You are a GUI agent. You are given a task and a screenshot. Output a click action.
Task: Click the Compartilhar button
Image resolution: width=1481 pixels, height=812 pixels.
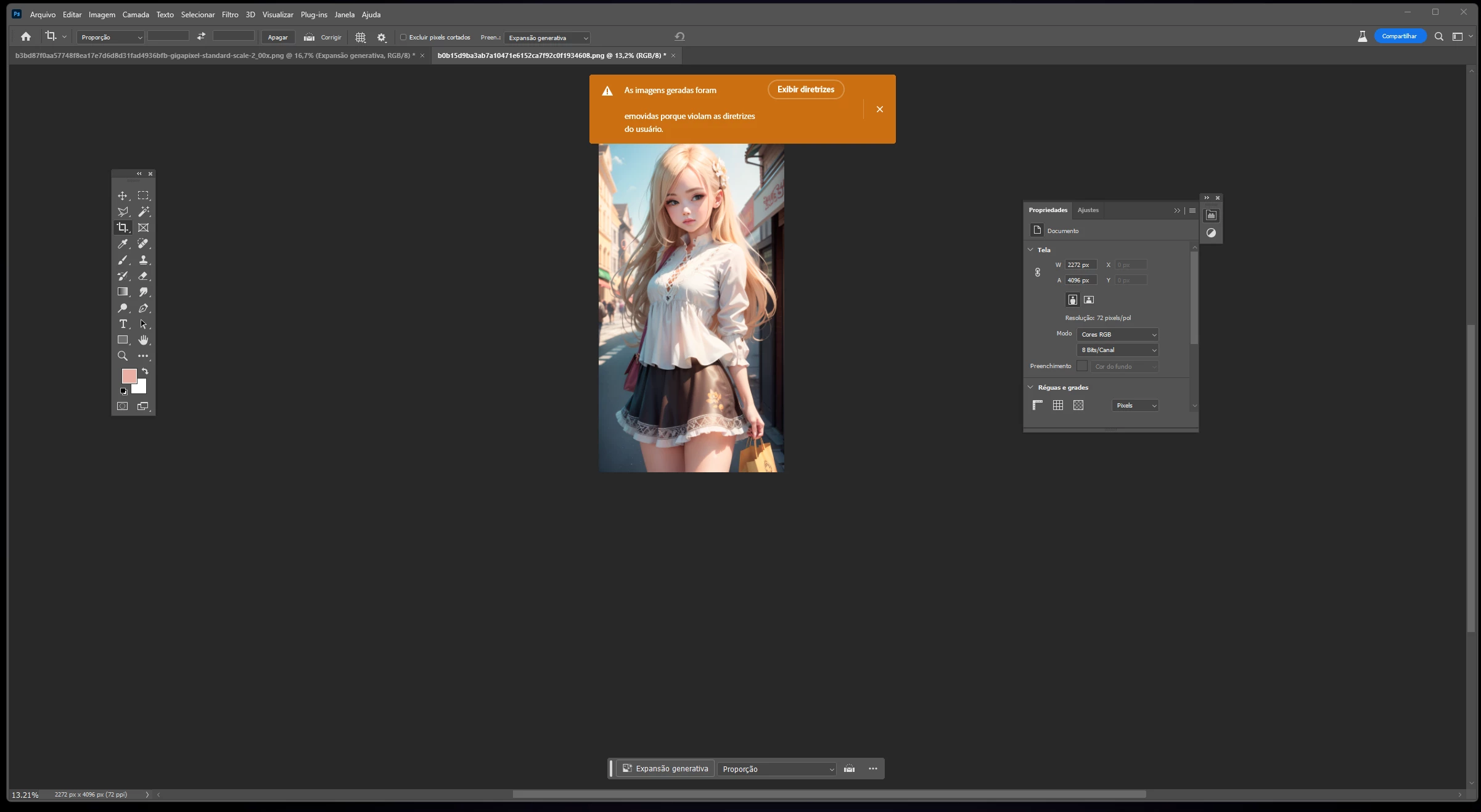pyautogui.click(x=1399, y=36)
